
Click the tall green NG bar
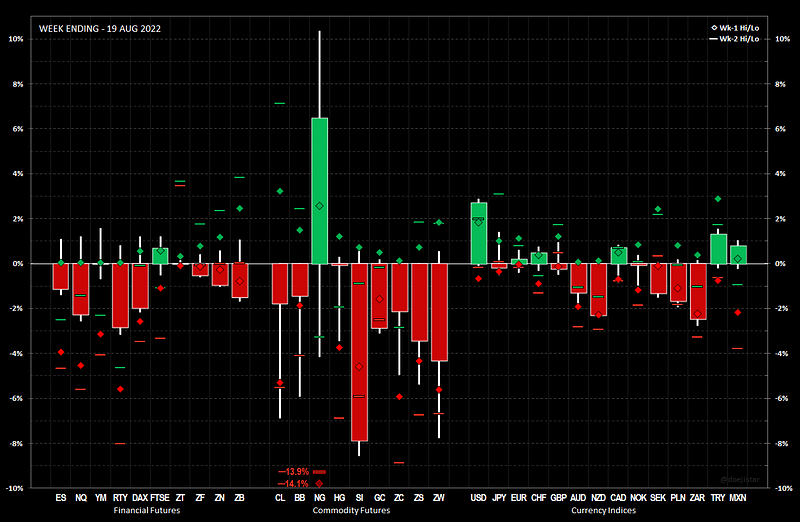pos(319,190)
